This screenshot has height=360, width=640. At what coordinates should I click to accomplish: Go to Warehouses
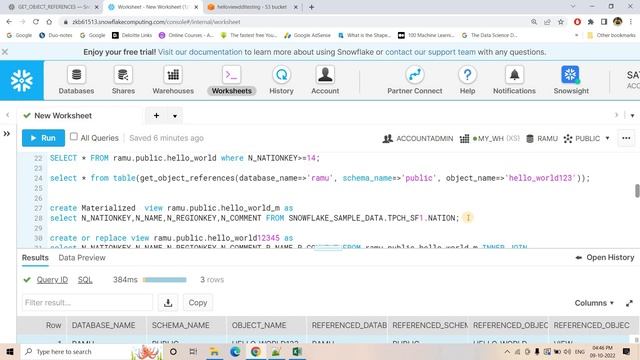point(173,80)
